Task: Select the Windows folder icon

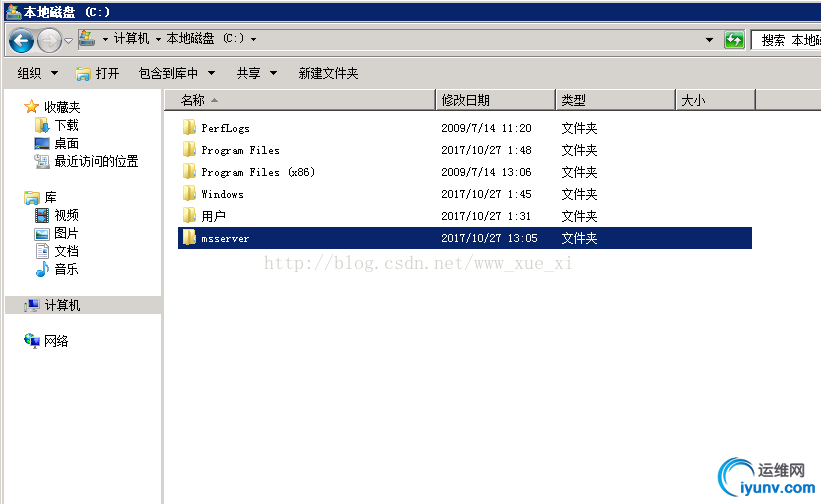Action: click(189, 193)
